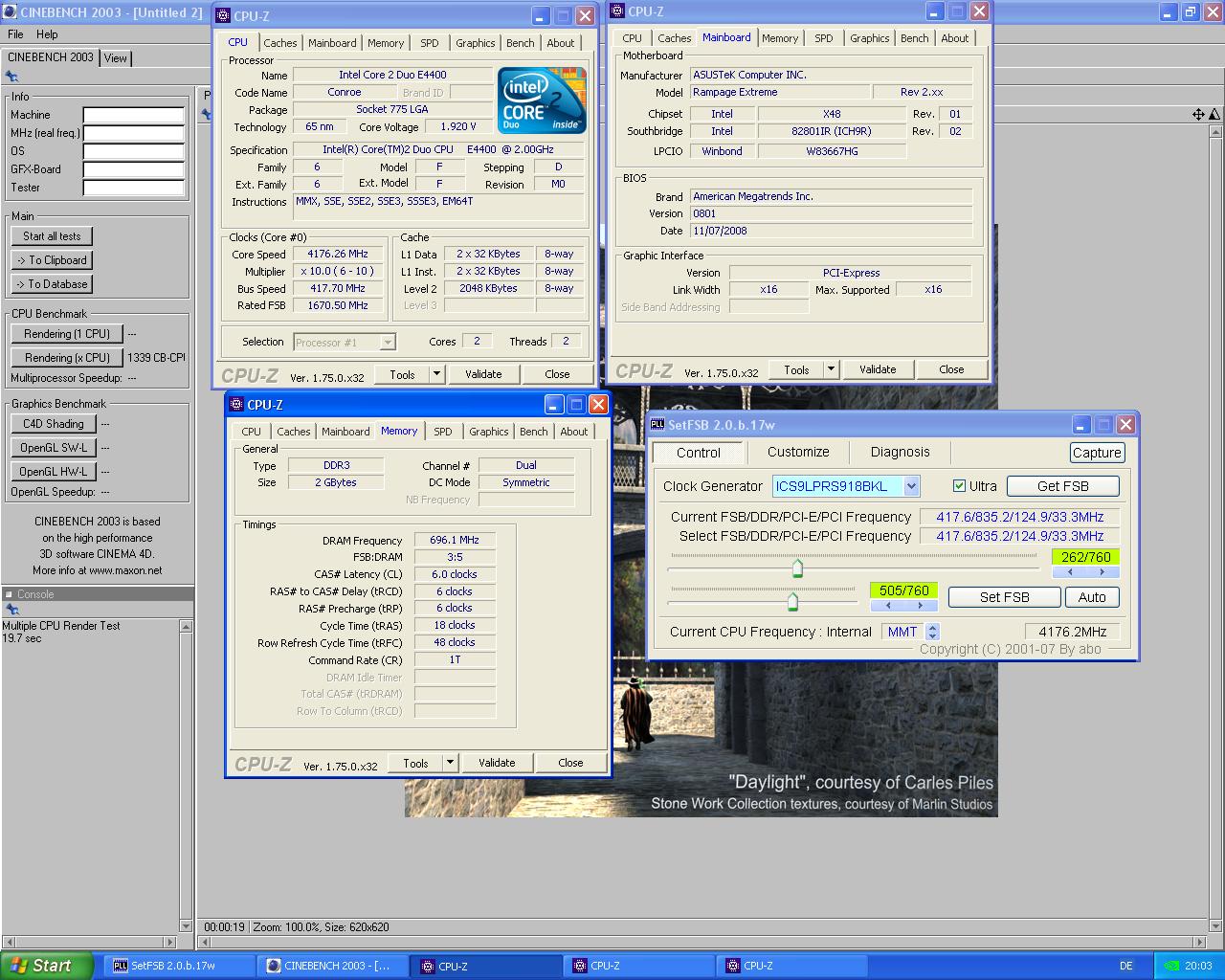Open Graphics tab in CPU-Z Mainboard window
Viewport: 1225px width, 980px height.
(870, 38)
